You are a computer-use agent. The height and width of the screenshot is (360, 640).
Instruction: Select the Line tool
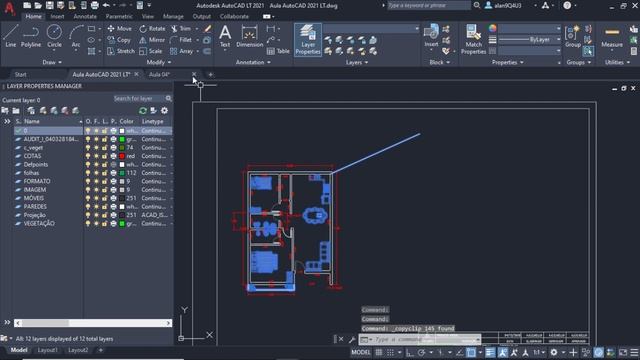click(11, 36)
